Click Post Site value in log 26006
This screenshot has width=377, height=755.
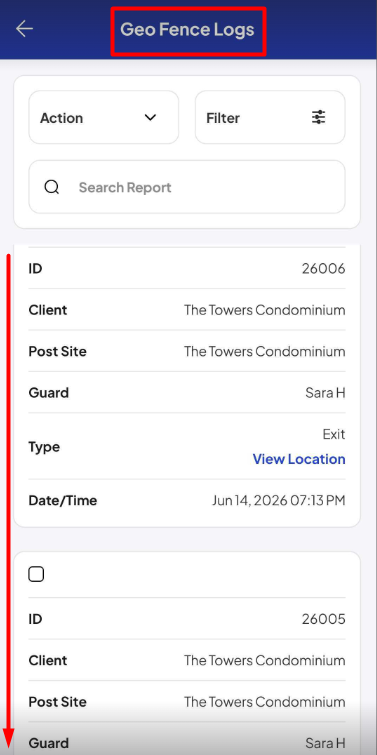(x=264, y=351)
